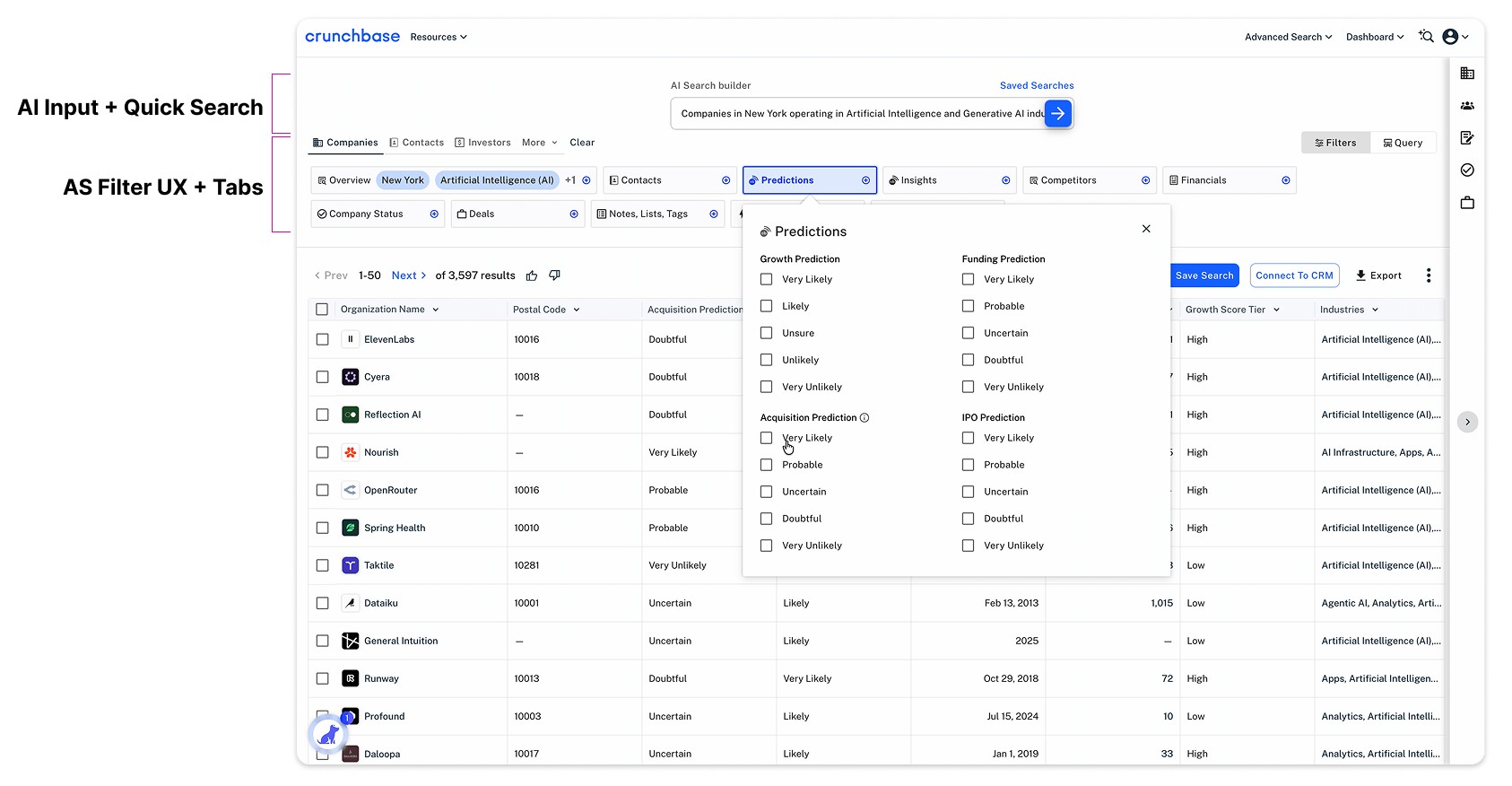This screenshot has width=1512, height=786.
Task: Open the companies building sidebar icon
Action: click(1467, 74)
